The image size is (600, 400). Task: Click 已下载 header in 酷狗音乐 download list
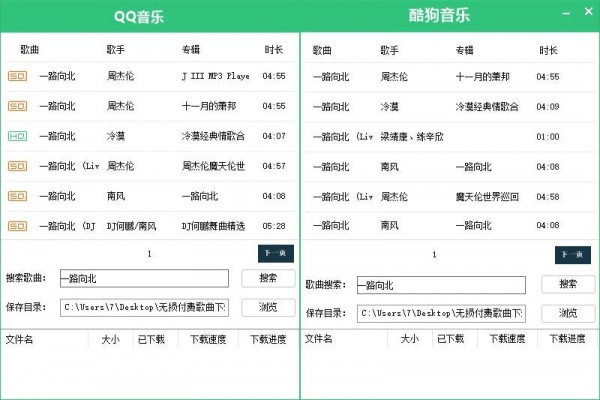tap(450, 338)
